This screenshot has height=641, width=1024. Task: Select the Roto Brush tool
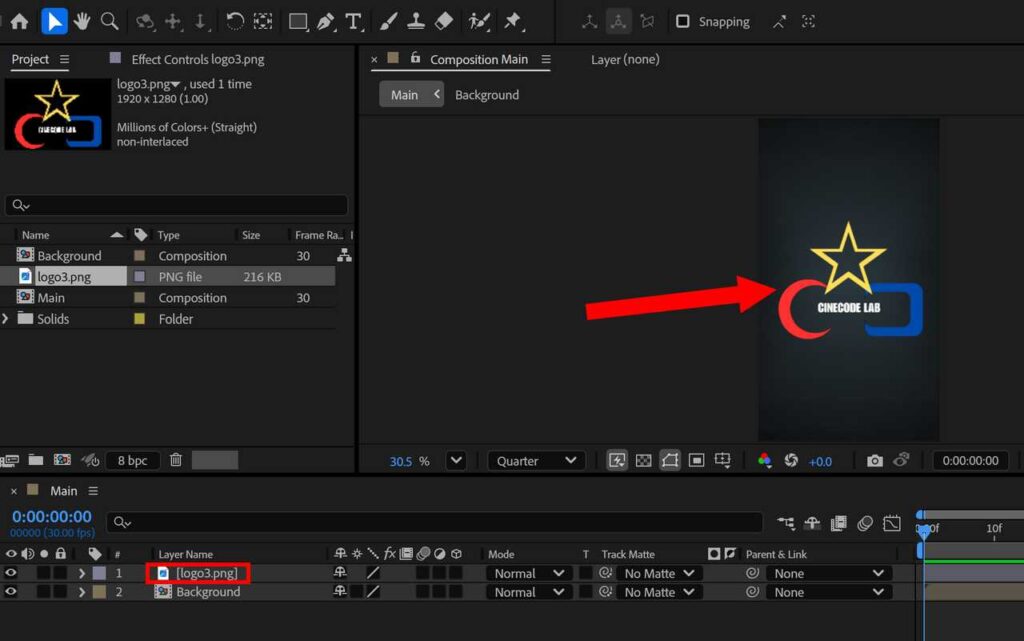pyautogui.click(x=479, y=22)
